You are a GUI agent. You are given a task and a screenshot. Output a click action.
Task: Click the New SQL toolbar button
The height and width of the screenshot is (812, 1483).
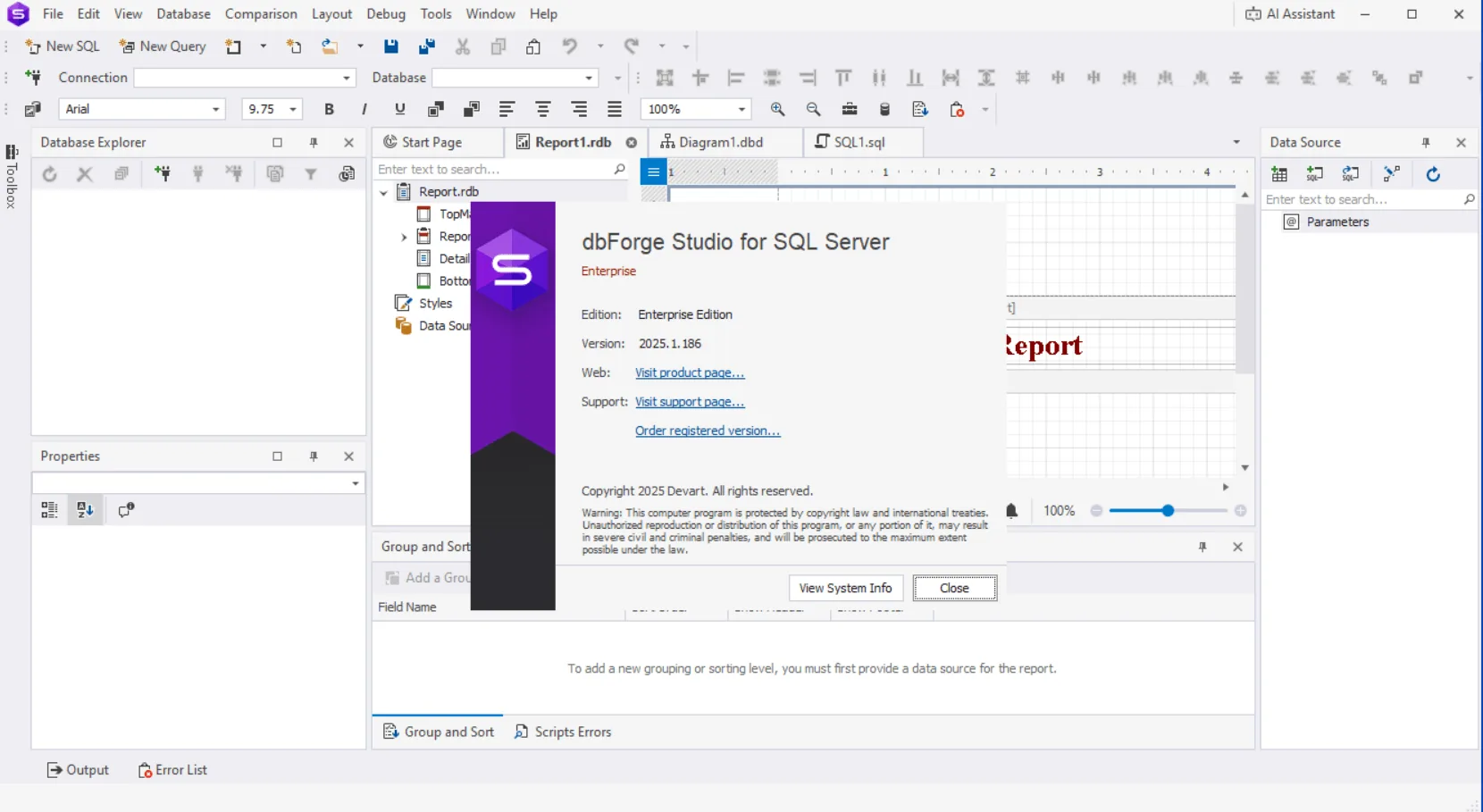tap(63, 46)
